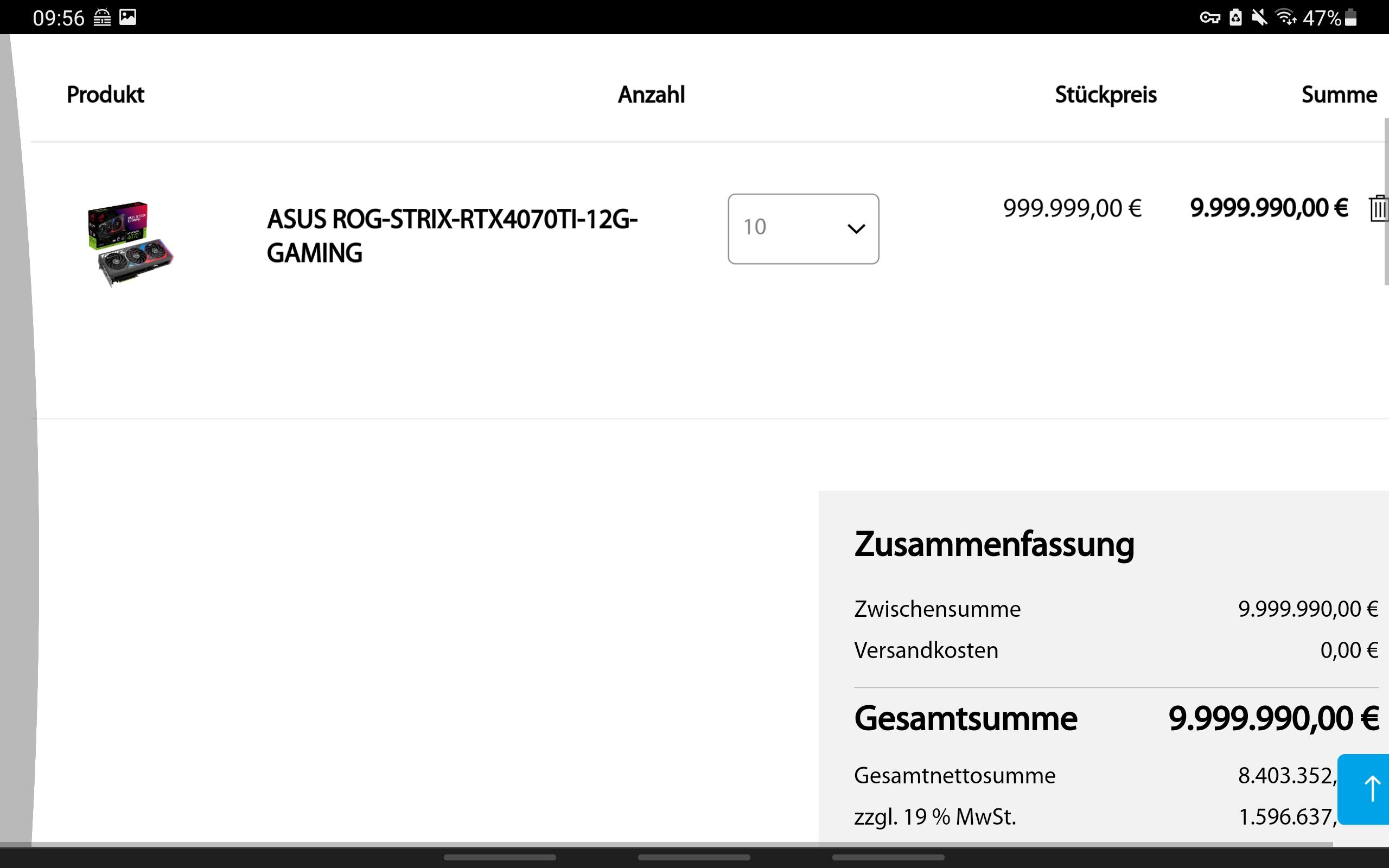Tap the muted sound icon in status bar

(x=1259, y=18)
